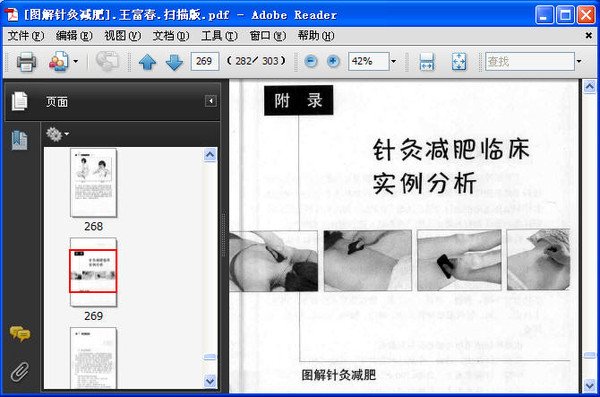Click thumbnail panel scroll down arrow
600x397 pixels.
[210, 381]
